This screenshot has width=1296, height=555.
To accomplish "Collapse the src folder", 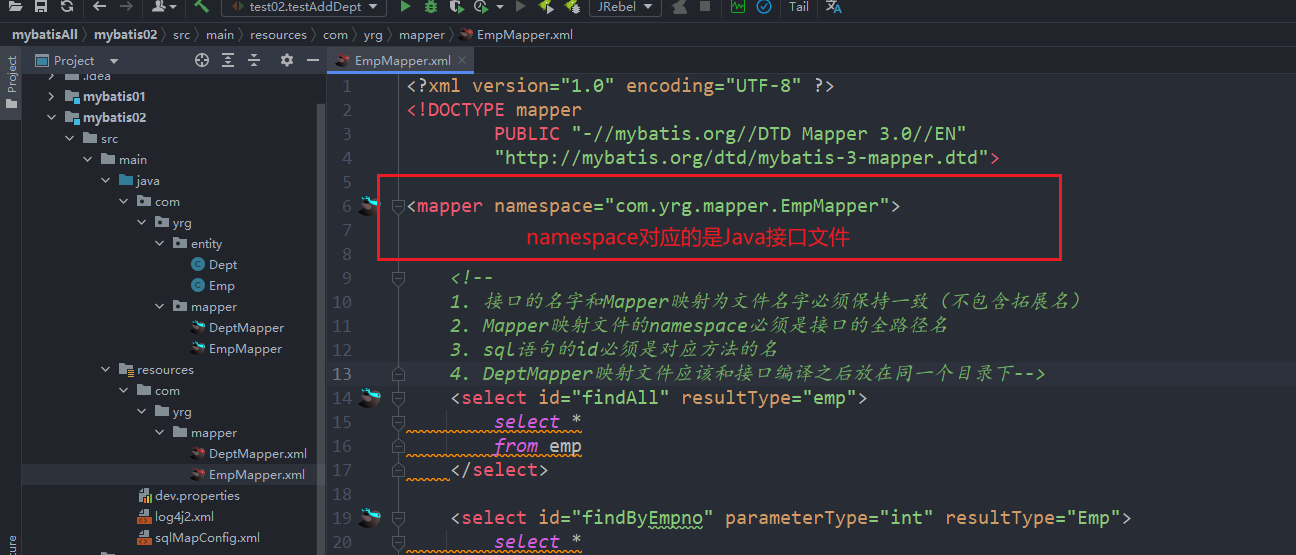I will point(69,139).
